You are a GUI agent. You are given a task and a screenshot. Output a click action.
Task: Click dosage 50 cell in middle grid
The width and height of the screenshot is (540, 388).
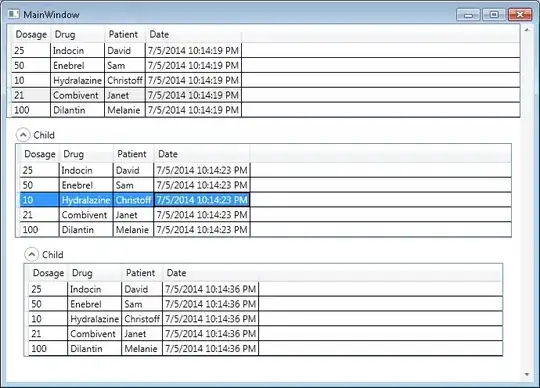tap(40, 185)
